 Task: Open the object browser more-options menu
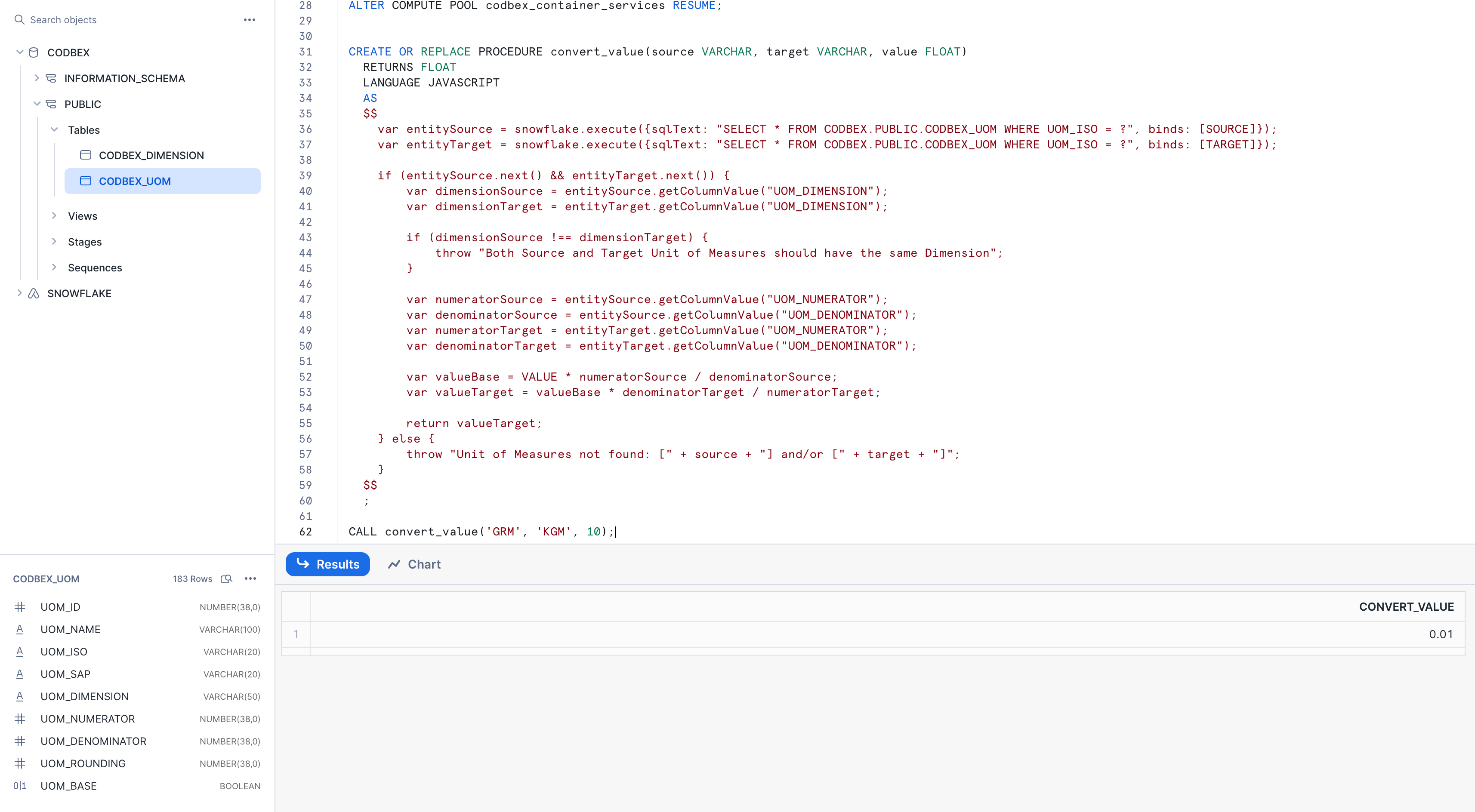tap(250, 19)
